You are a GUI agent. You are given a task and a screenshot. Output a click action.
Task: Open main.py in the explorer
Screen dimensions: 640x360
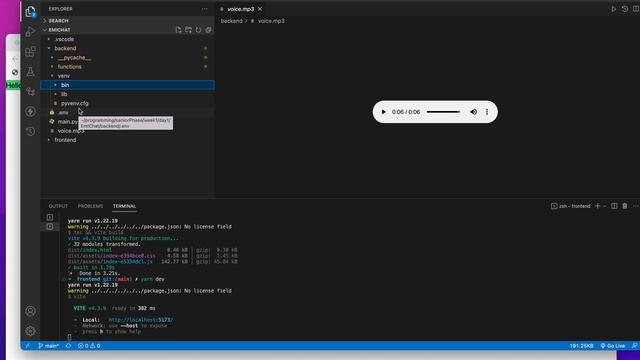click(67, 122)
